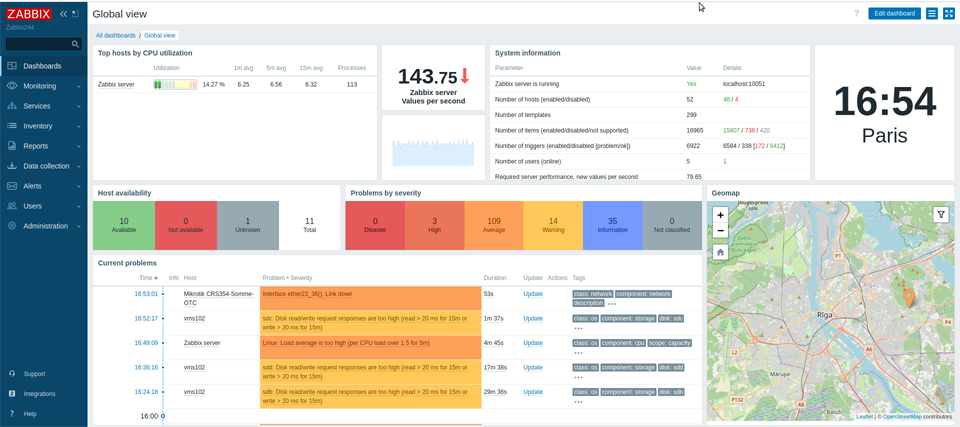Hide sidebar using the window icon
This screenshot has height=427, width=960.
(75, 13)
